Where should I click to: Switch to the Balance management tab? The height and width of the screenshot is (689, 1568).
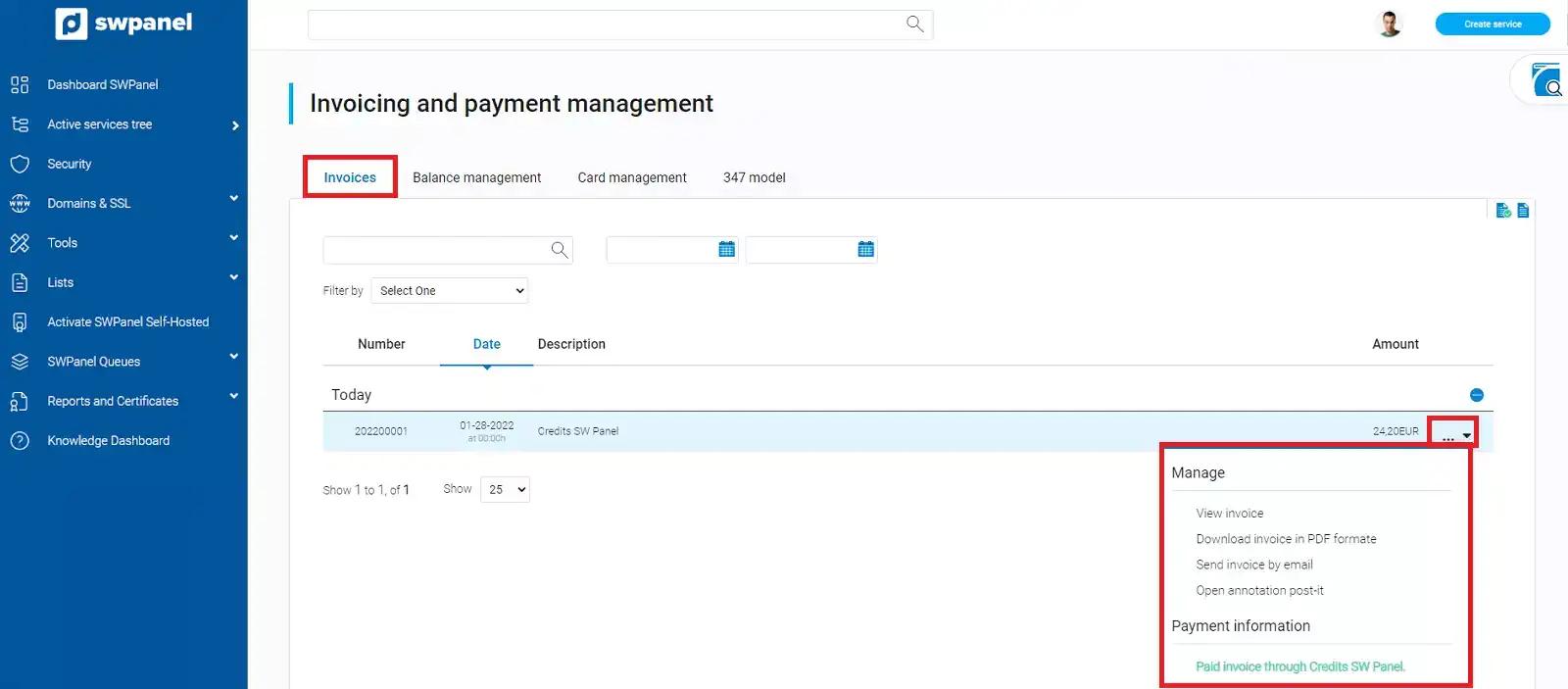click(476, 177)
